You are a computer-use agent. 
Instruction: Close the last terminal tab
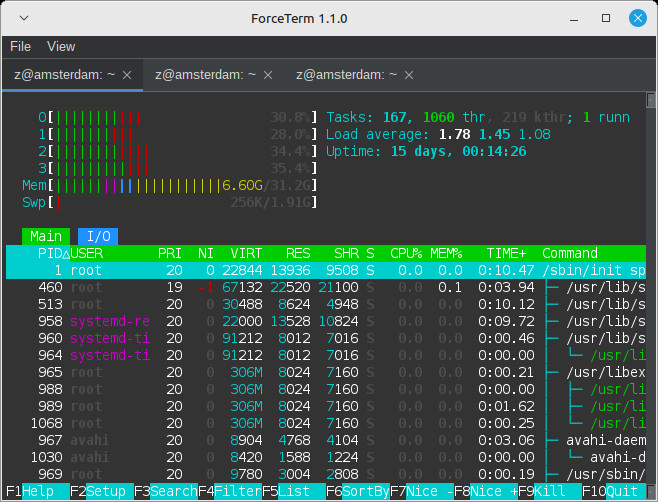coord(409,75)
